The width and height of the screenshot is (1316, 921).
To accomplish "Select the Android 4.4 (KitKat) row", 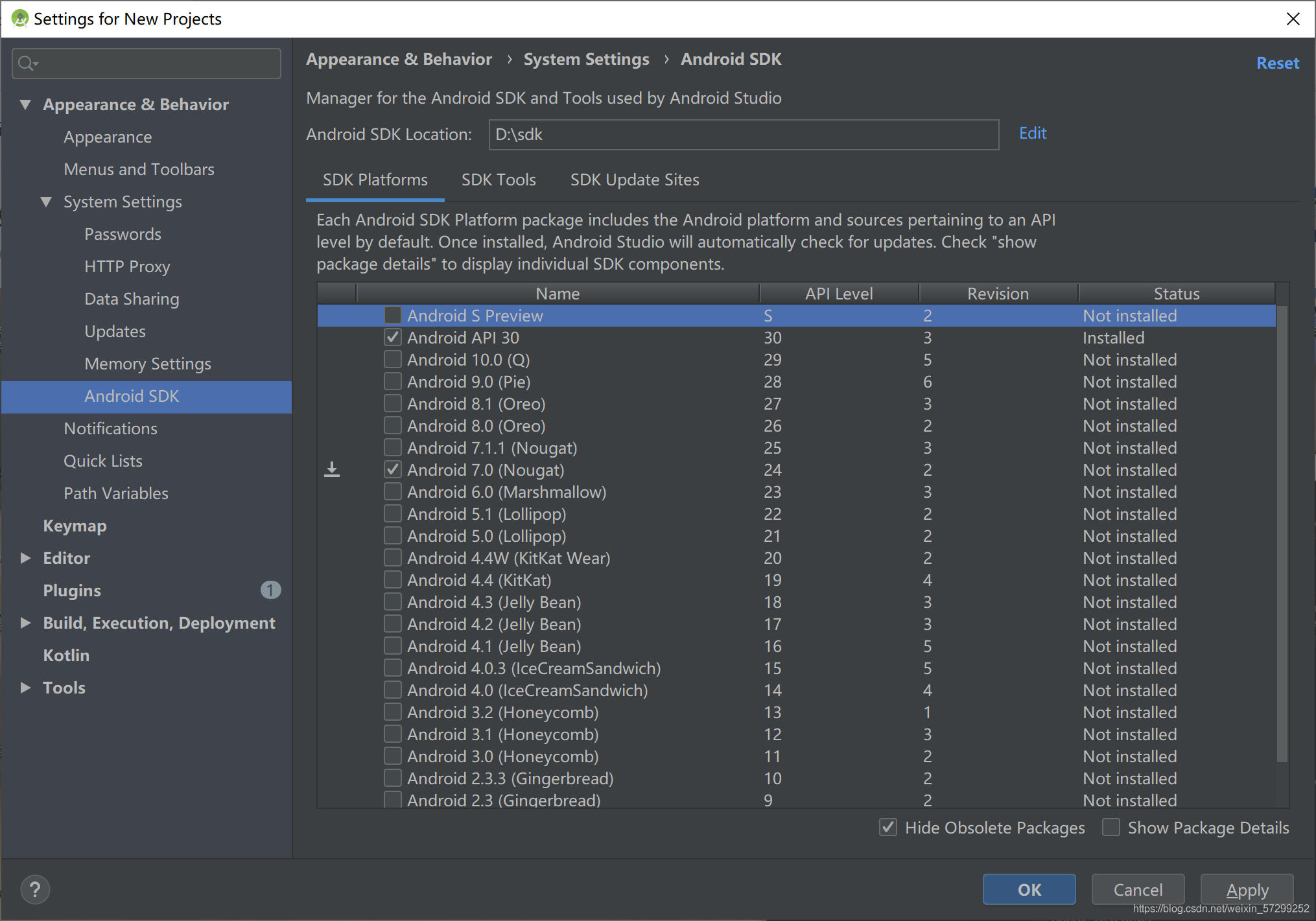I will click(x=796, y=580).
